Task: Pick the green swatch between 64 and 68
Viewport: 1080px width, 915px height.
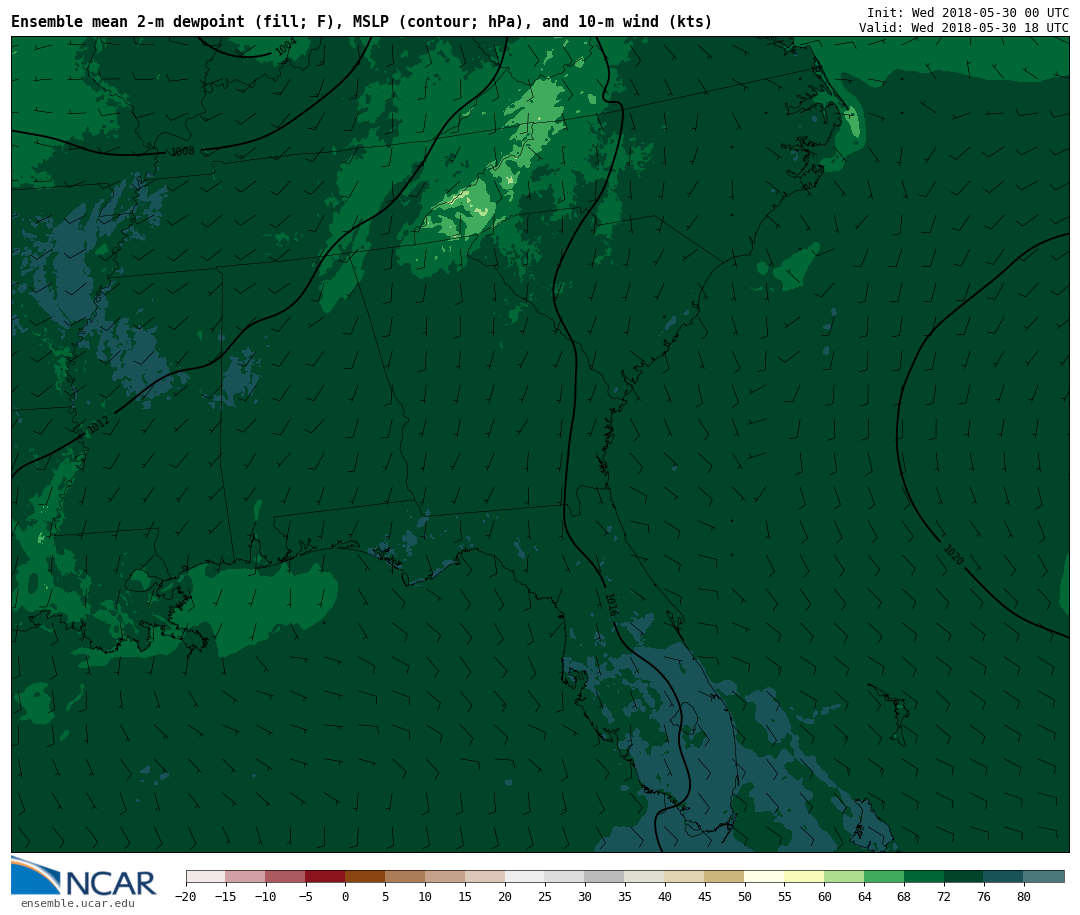Action: click(x=884, y=876)
